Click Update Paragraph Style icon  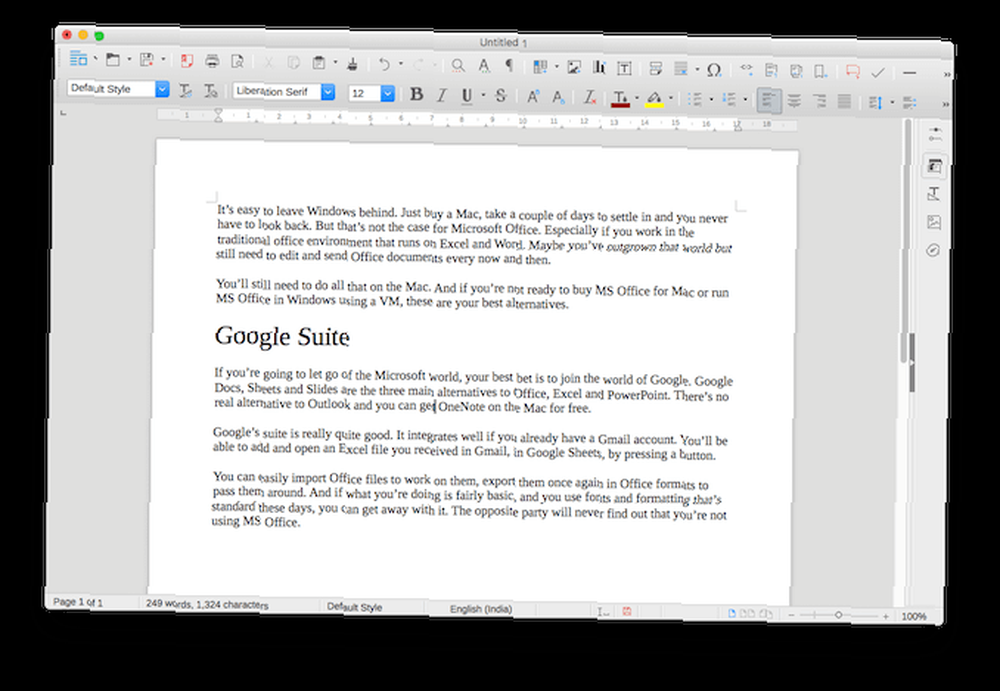click(186, 91)
